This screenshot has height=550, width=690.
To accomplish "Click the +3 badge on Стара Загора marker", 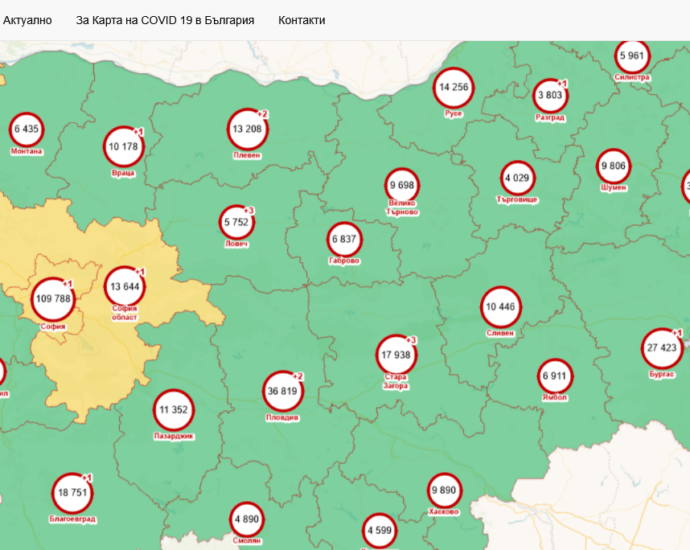I will point(411,340).
